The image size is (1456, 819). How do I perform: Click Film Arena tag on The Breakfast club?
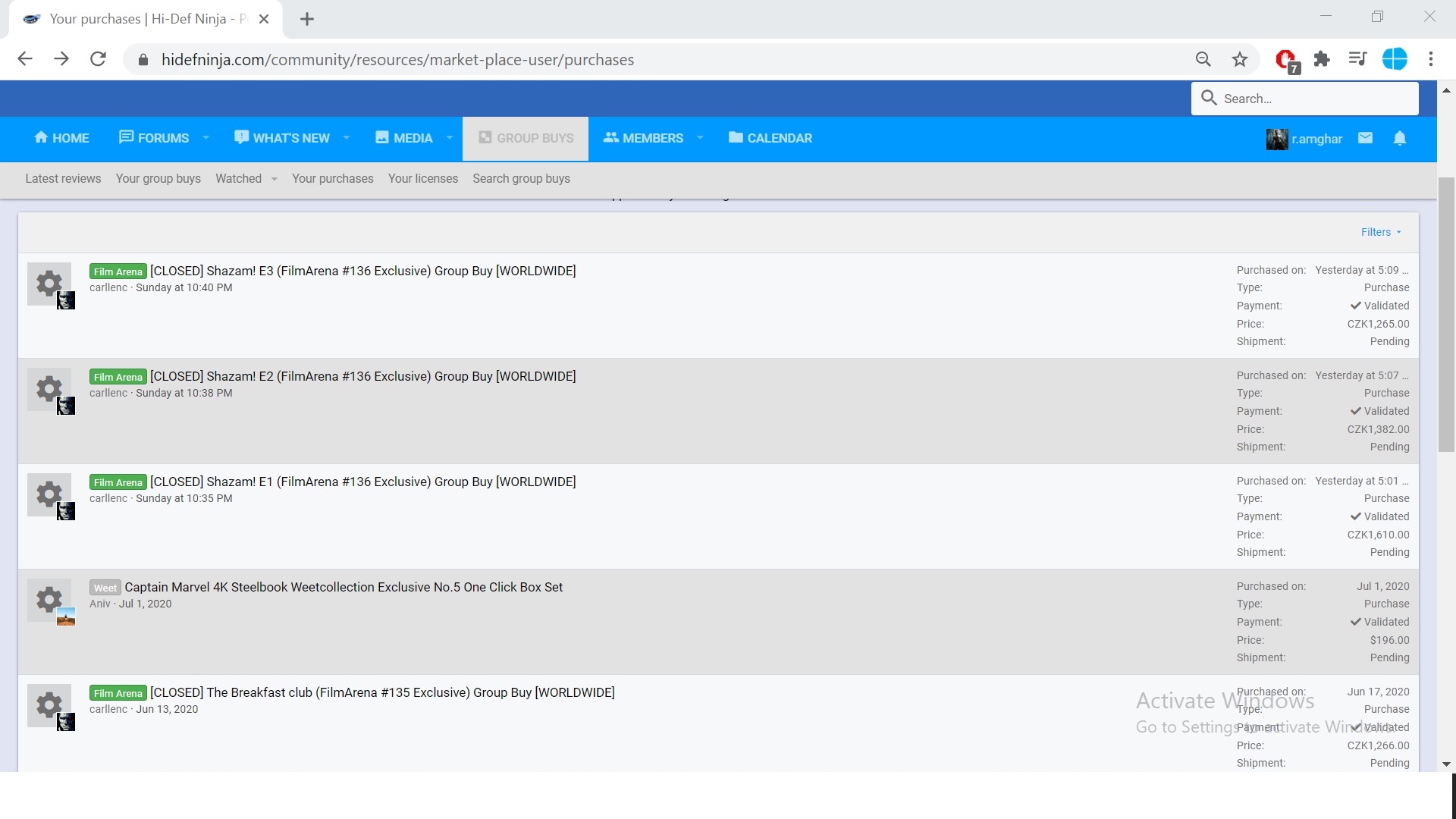(x=118, y=693)
